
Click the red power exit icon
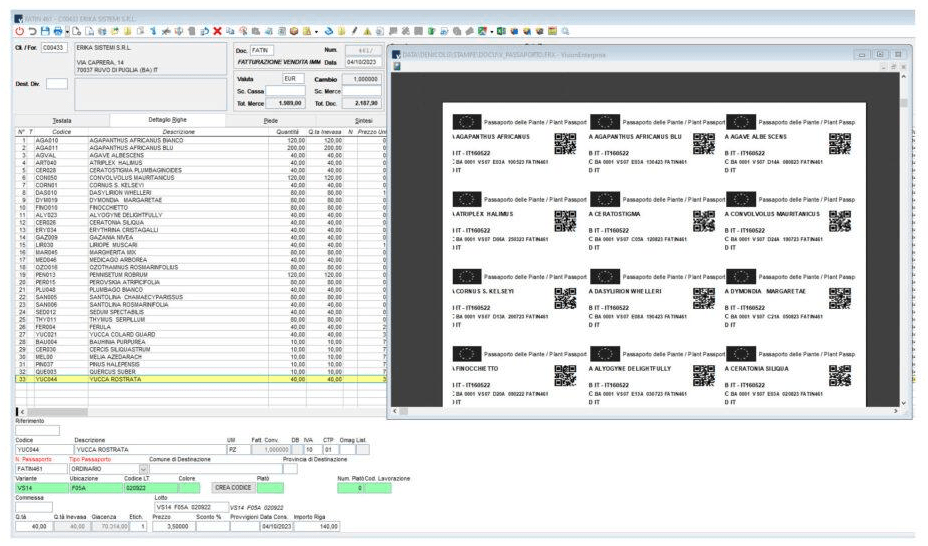coord(19,31)
